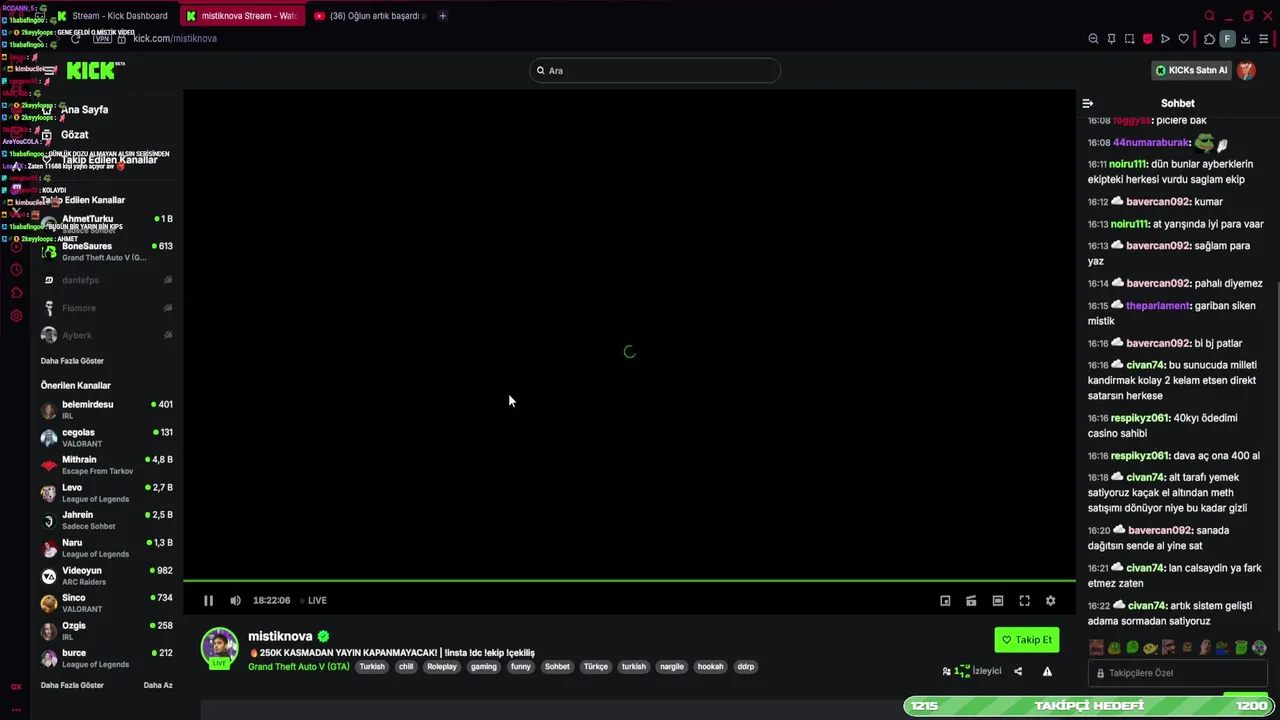Open the Mithrain Escape From Tarkov channel
Screen dimensions: 1280x720
pyautogui.click(x=106, y=465)
